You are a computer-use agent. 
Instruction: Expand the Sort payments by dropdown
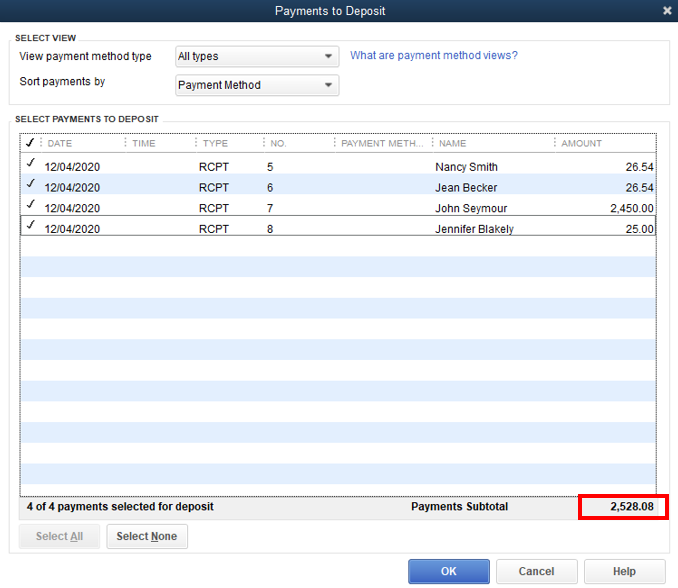[257, 85]
